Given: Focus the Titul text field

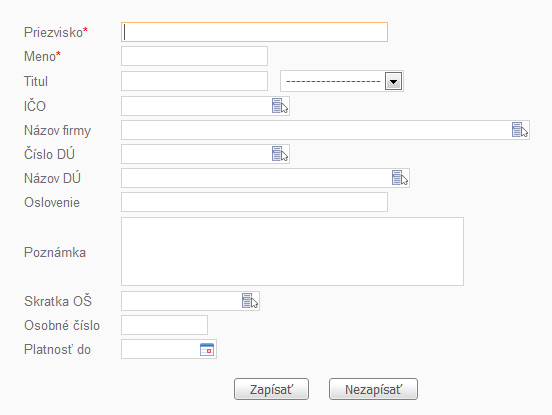Looking at the screenshot, I should pyautogui.click(x=194, y=81).
